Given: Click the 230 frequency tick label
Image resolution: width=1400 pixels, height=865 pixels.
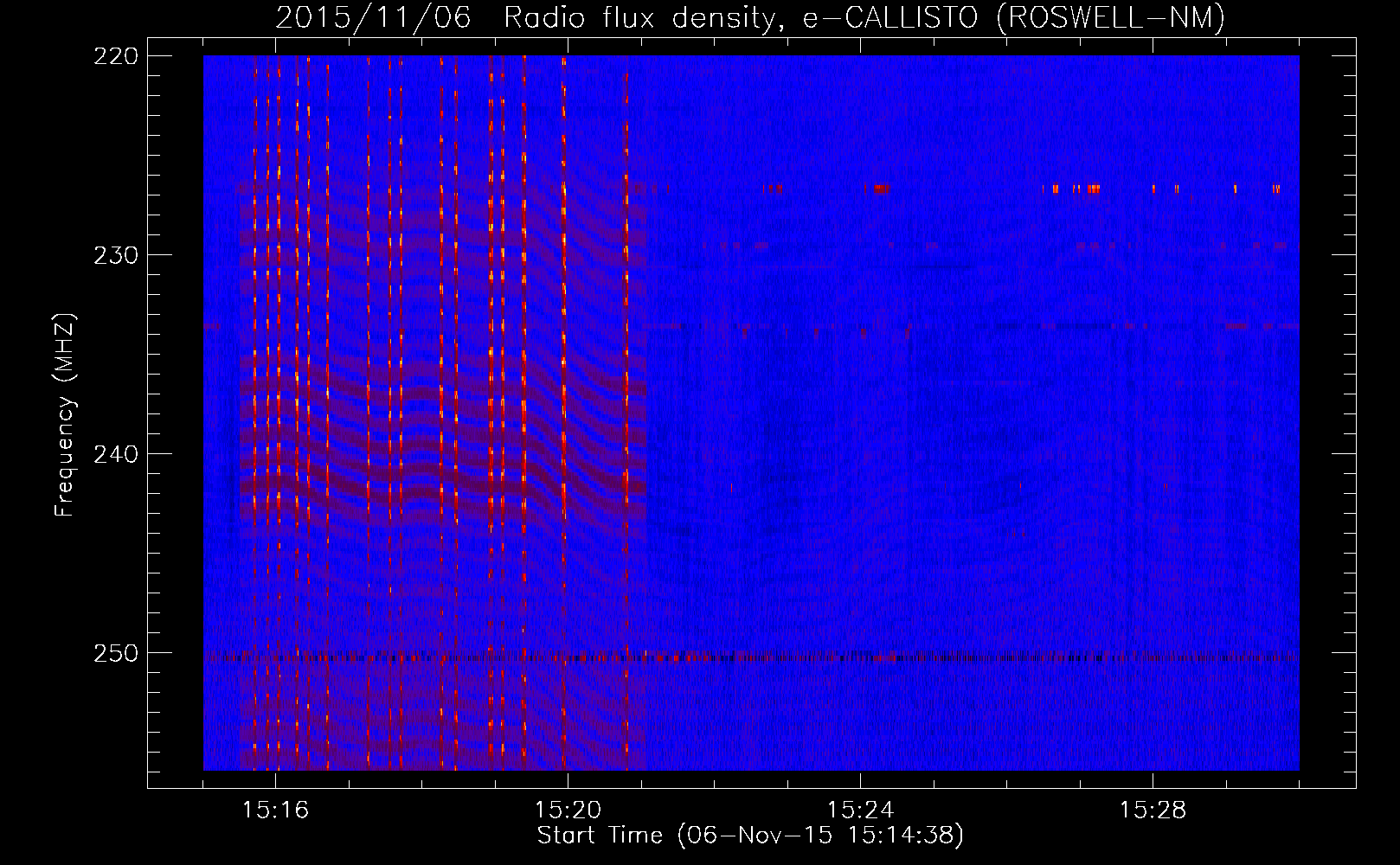Looking at the screenshot, I should [115, 255].
